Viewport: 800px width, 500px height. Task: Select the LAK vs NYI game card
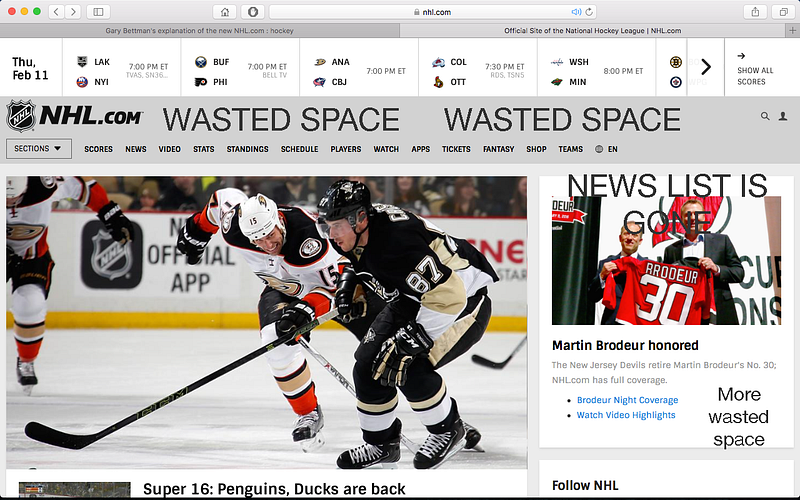121,67
